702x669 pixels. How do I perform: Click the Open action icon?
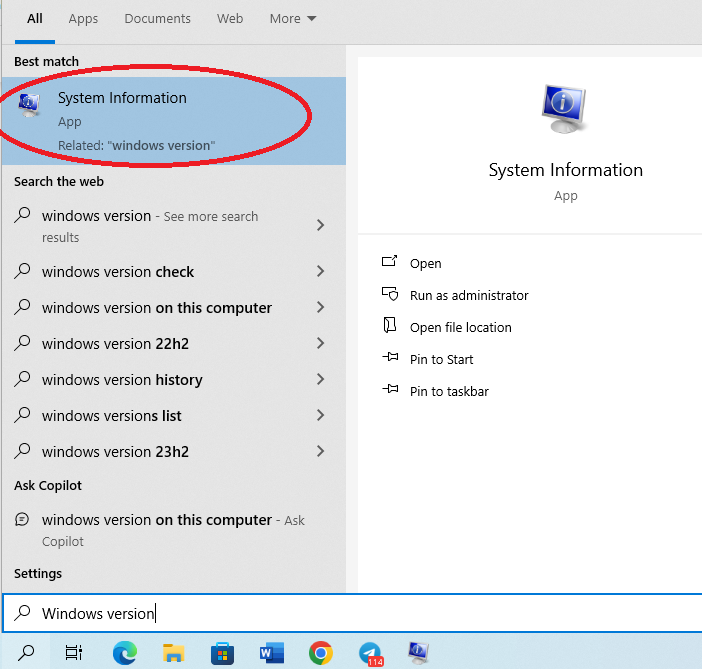point(390,261)
